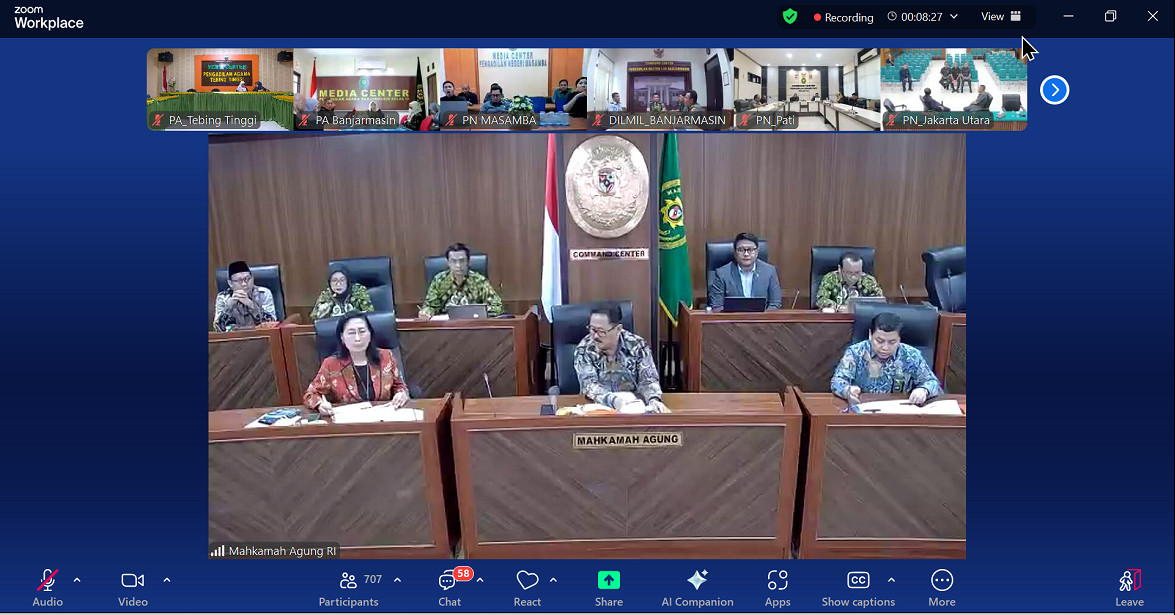Open the Participants panel
Viewport: 1175px width, 615px height.
pyautogui.click(x=348, y=588)
